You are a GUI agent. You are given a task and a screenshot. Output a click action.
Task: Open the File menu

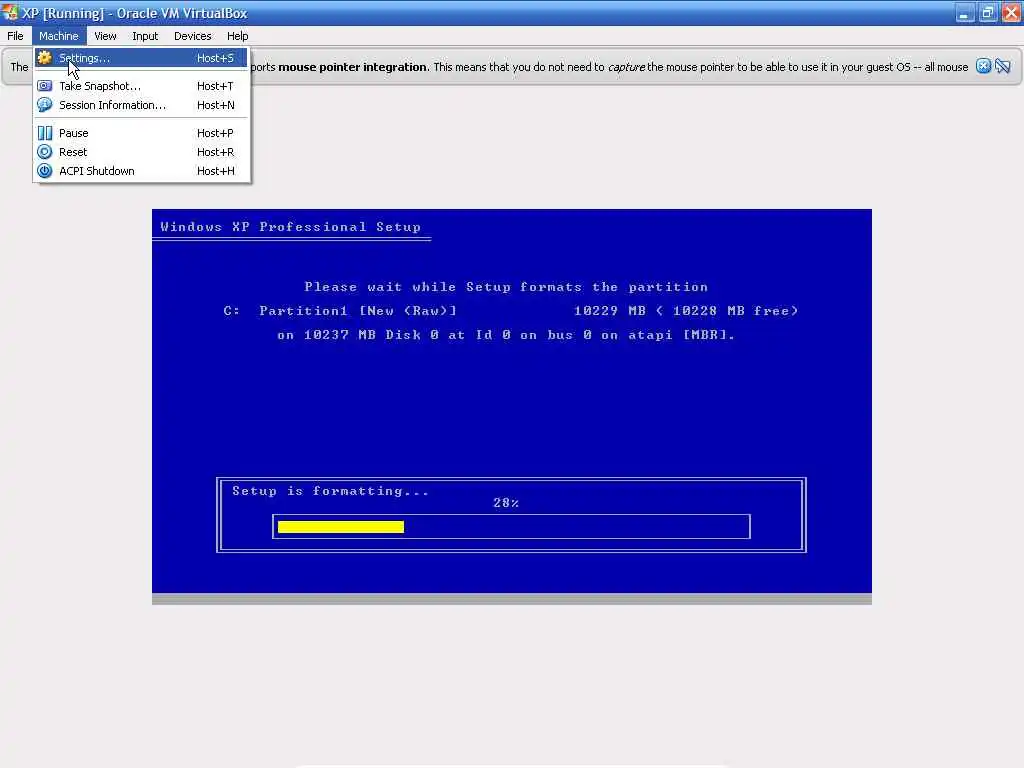16,36
